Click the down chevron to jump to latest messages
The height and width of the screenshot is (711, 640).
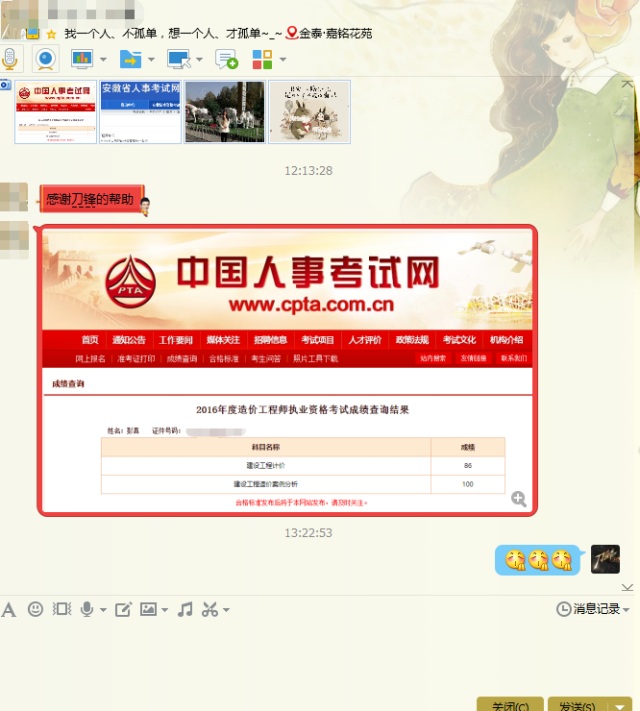click(627, 588)
